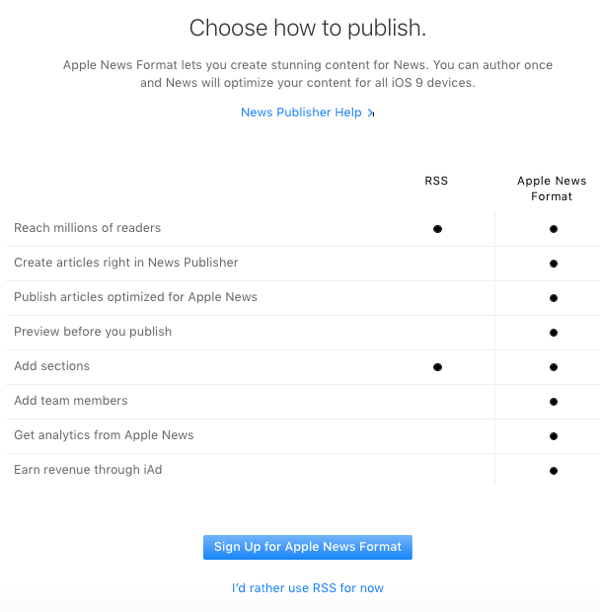Click the dot in Add team members row
Viewport: 600px width, 612px height.
pos(553,402)
